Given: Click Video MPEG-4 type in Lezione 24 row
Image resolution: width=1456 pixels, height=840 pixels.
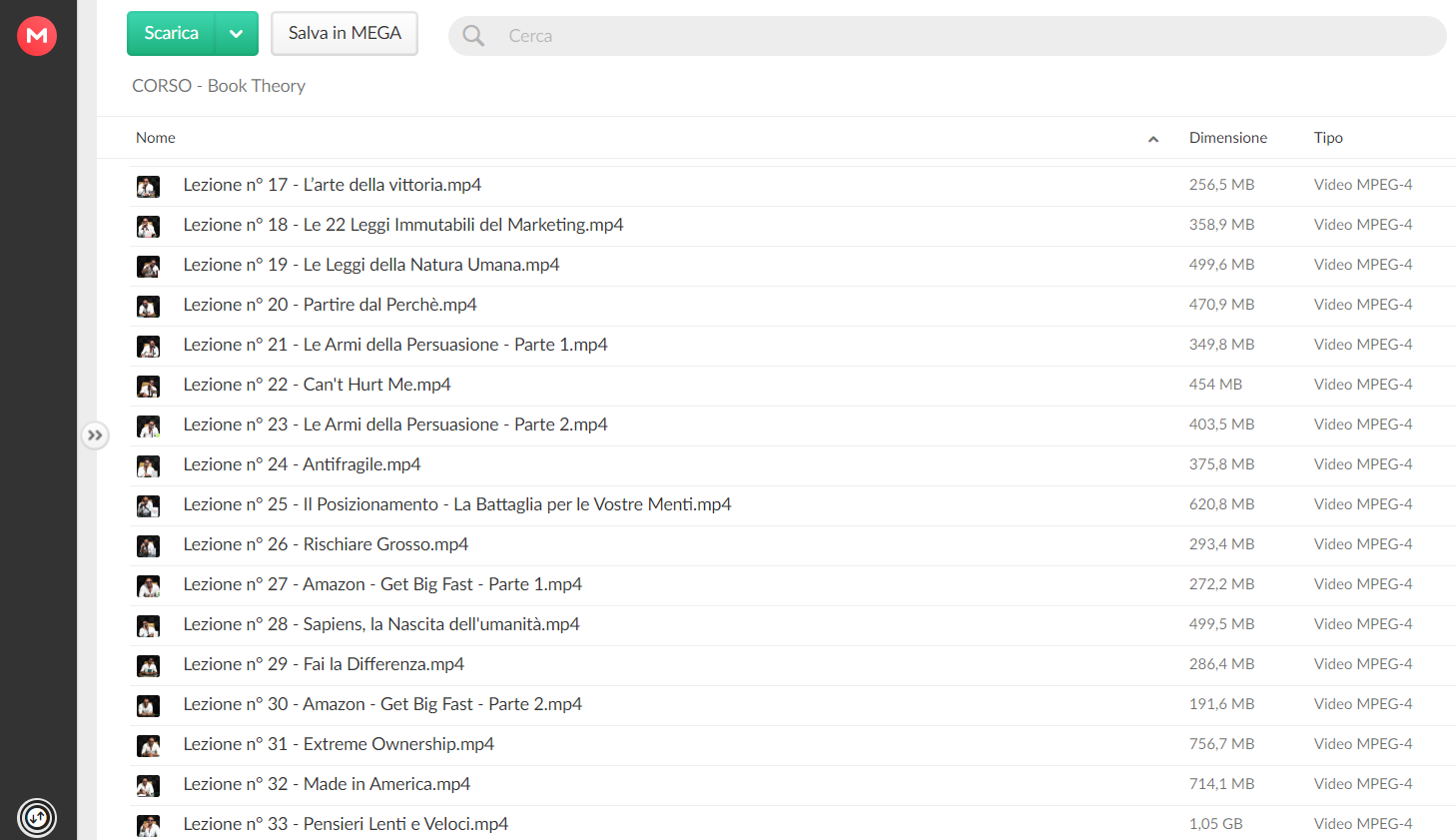Looking at the screenshot, I should [x=1363, y=464].
